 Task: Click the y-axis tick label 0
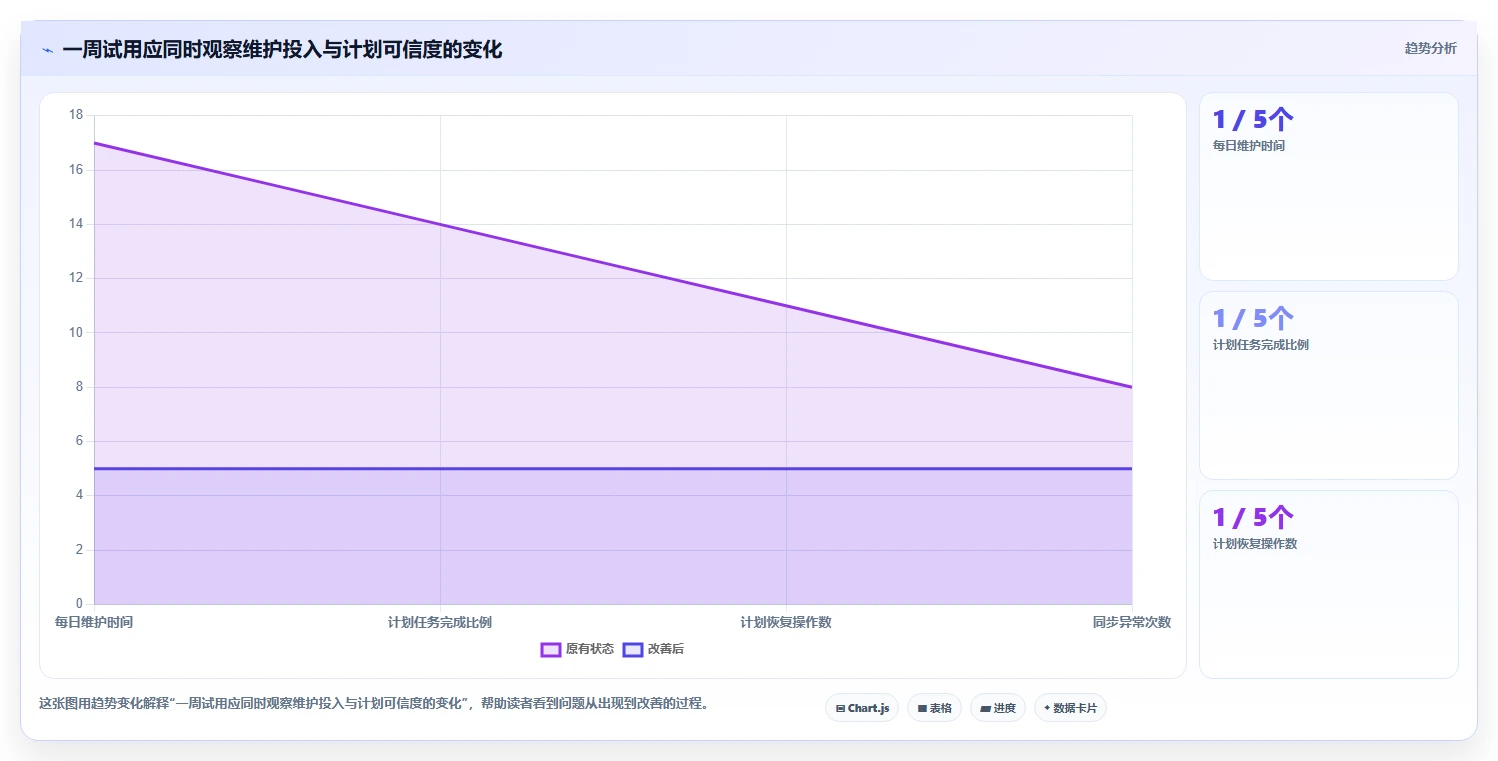pyautogui.click(x=80, y=604)
